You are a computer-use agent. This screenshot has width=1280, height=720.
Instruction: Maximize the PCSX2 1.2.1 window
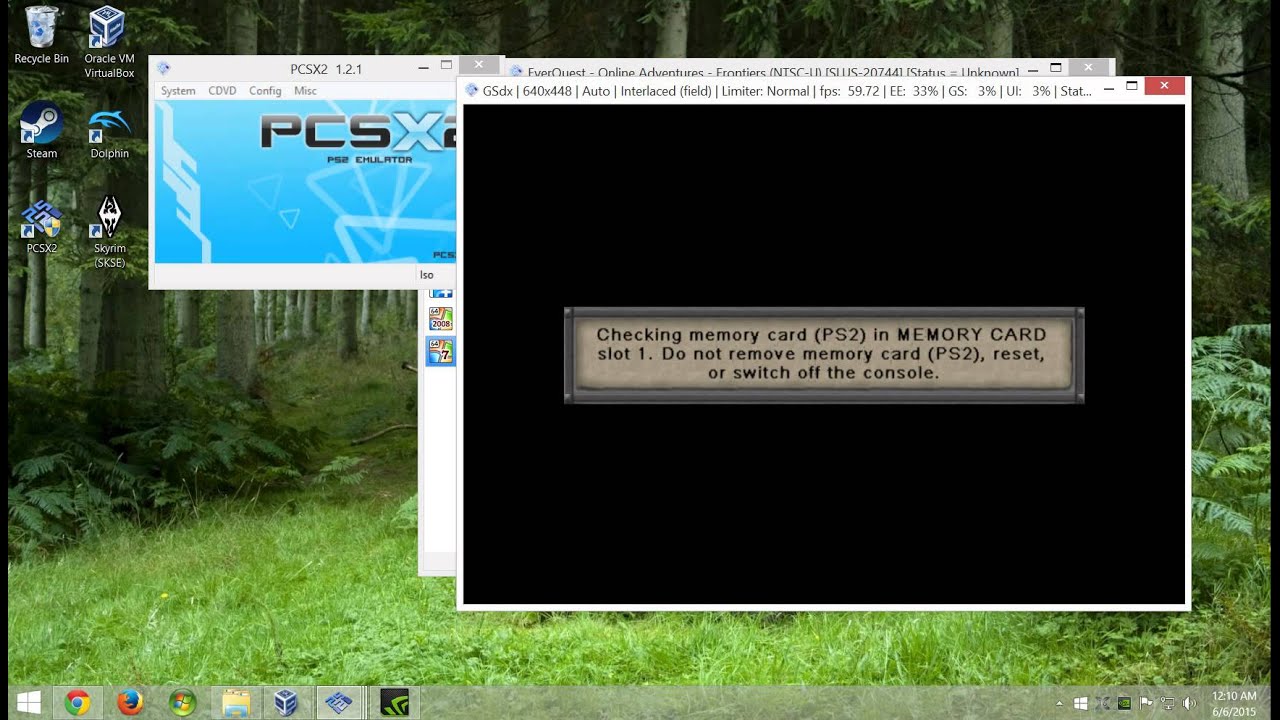coord(446,66)
